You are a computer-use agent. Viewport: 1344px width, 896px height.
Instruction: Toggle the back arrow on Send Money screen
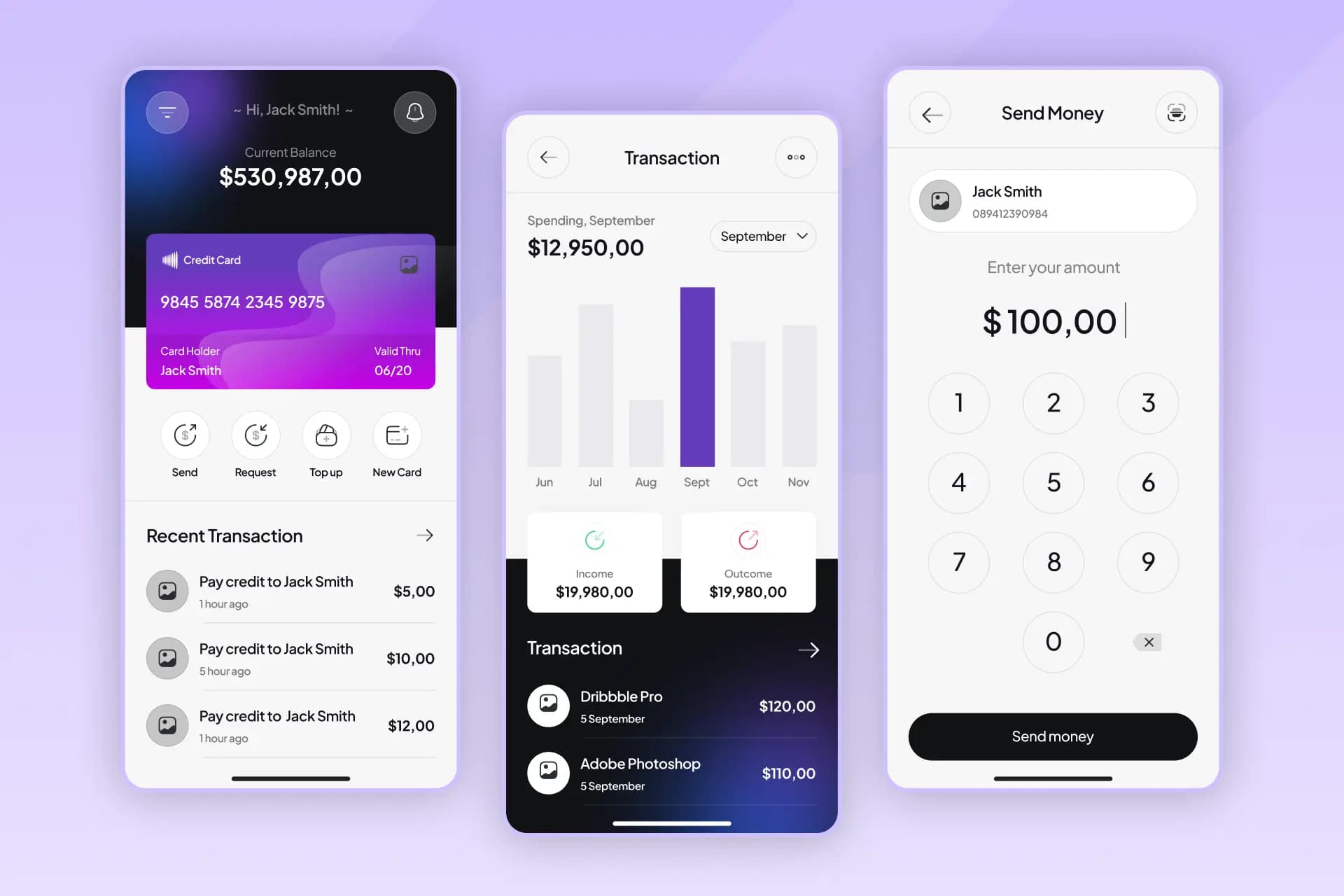(x=930, y=113)
